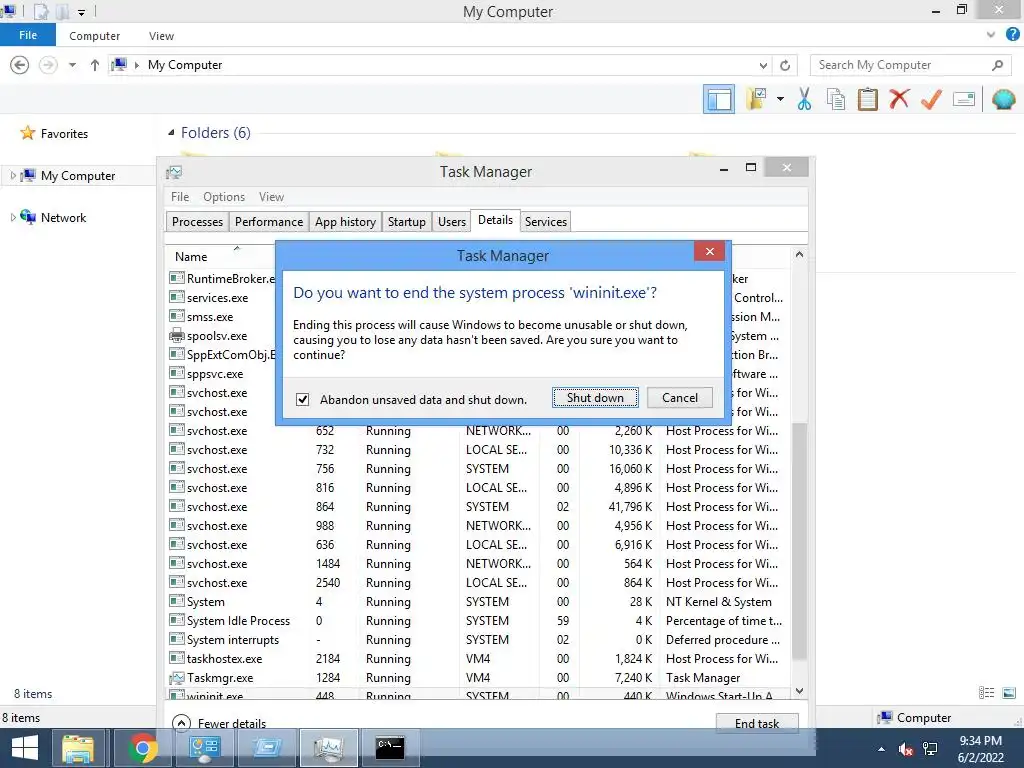Viewport: 1024px width, 768px height.
Task: Click the Properties card icon in toolbar
Action: point(964,99)
